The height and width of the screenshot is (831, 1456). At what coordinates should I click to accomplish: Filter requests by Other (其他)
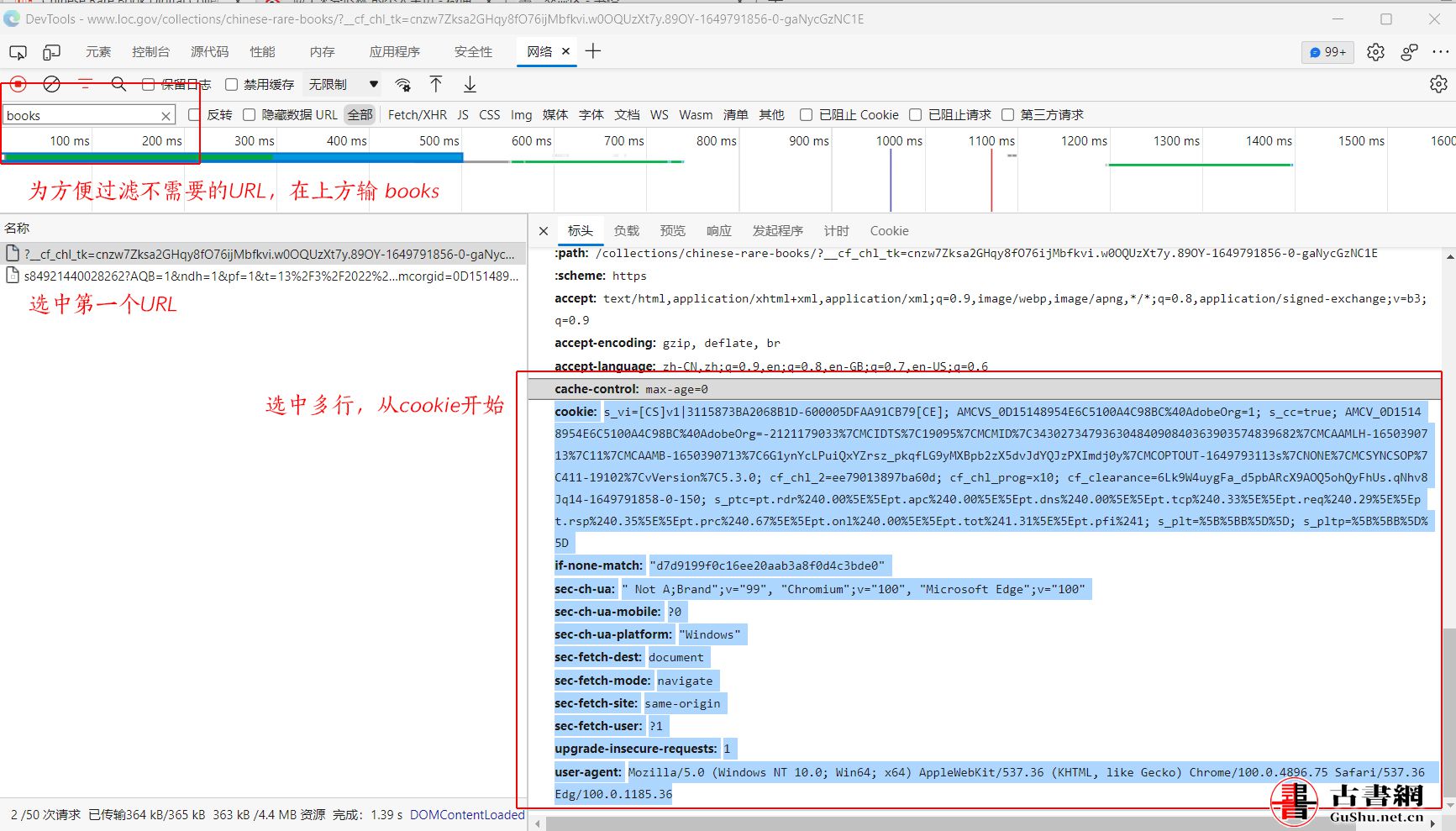pos(772,115)
